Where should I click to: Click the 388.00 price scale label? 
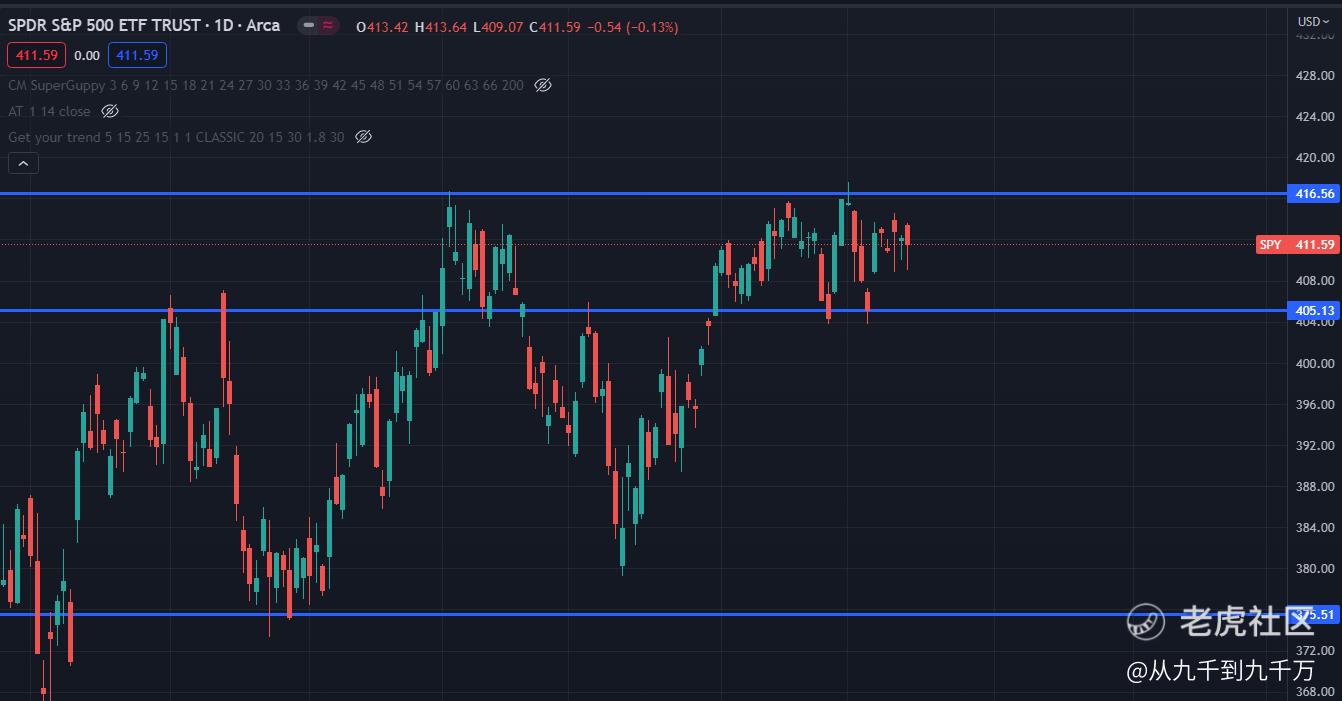click(x=1314, y=486)
